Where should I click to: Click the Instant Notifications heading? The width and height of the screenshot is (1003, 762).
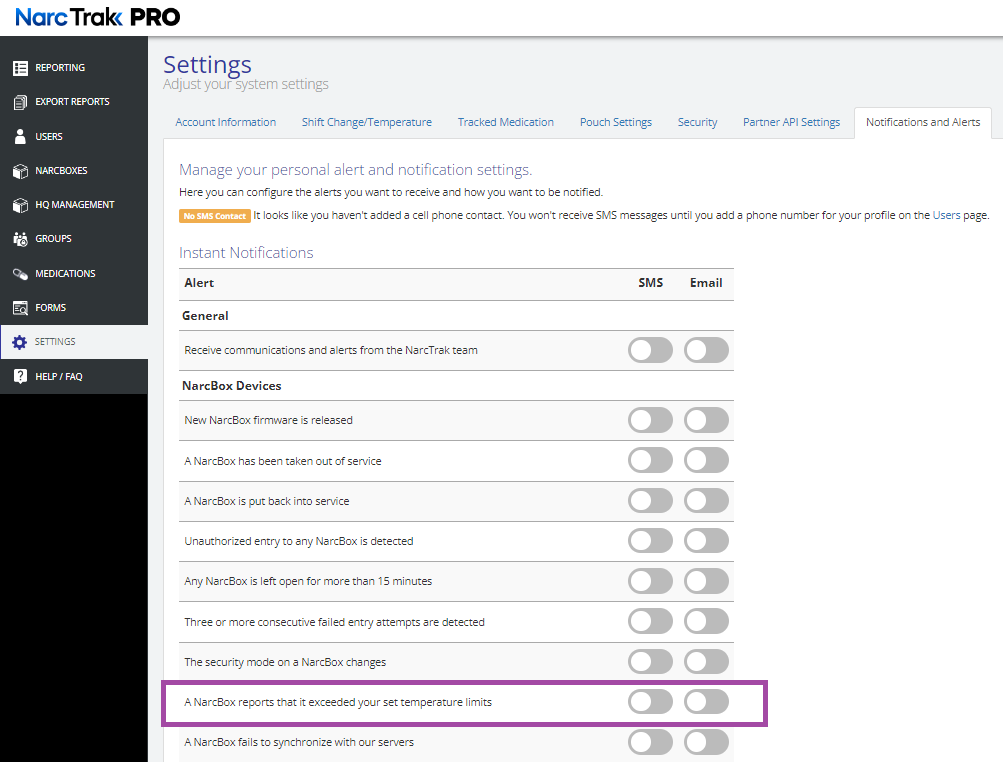(x=246, y=253)
